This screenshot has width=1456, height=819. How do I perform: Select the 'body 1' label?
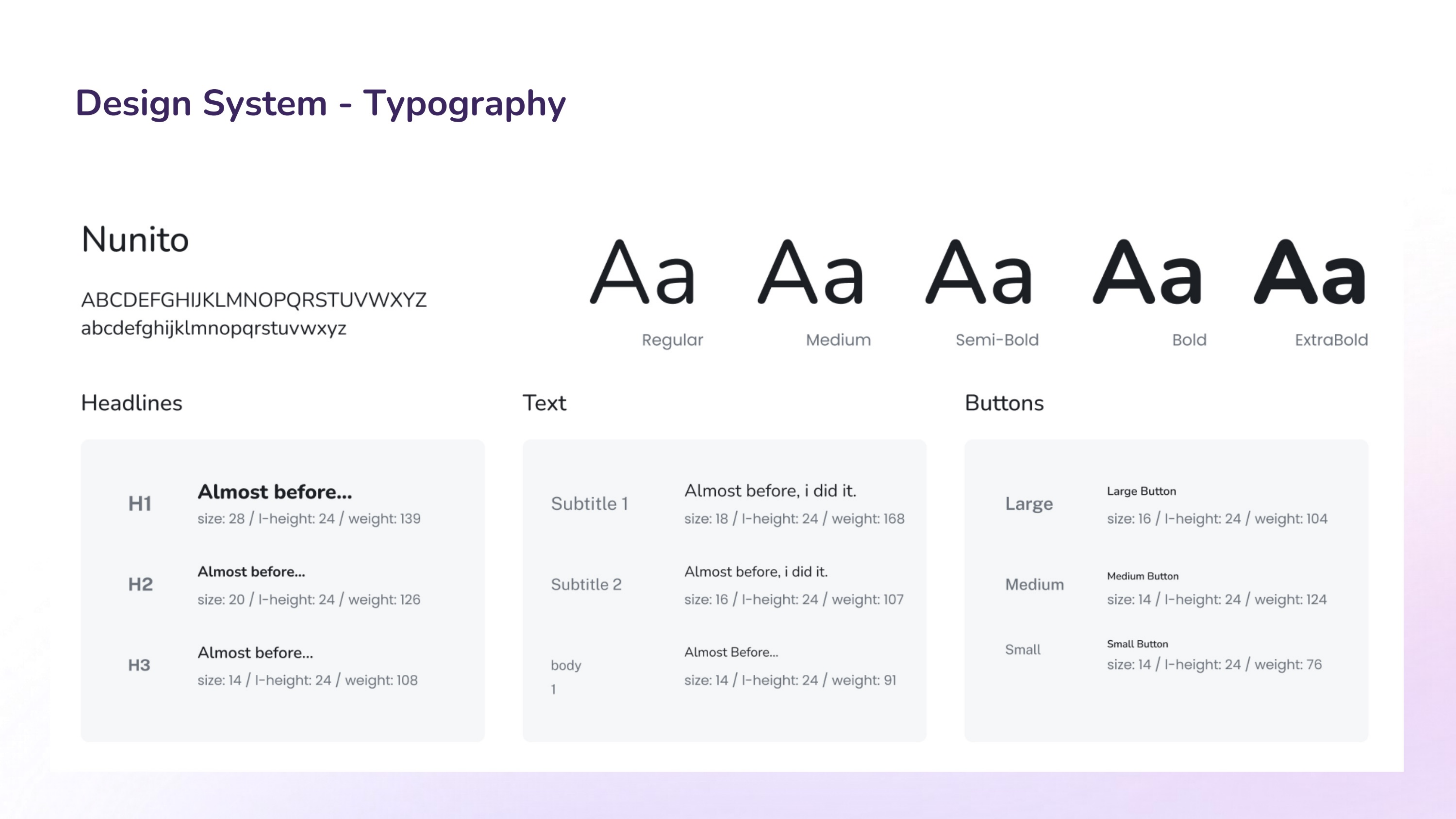pyautogui.click(x=566, y=677)
